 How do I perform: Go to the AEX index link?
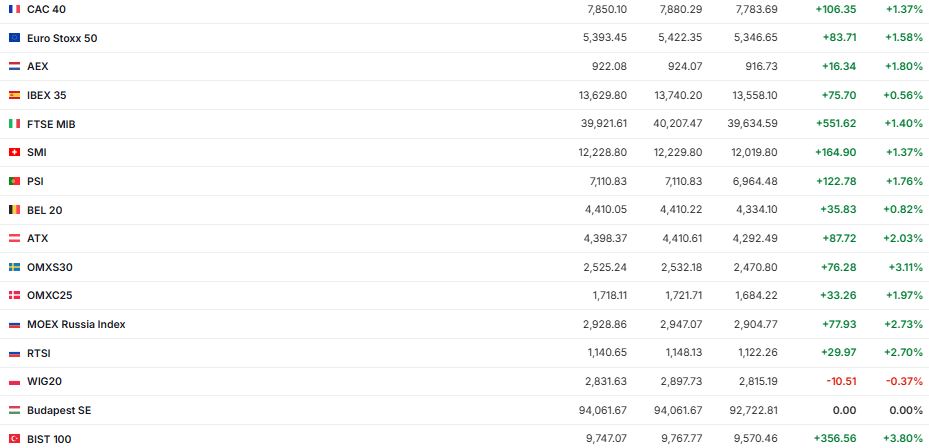tap(38, 66)
